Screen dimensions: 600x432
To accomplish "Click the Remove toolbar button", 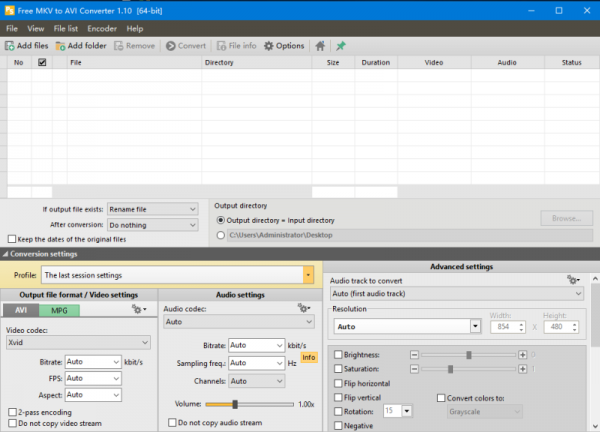I will pyautogui.click(x=134, y=46).
